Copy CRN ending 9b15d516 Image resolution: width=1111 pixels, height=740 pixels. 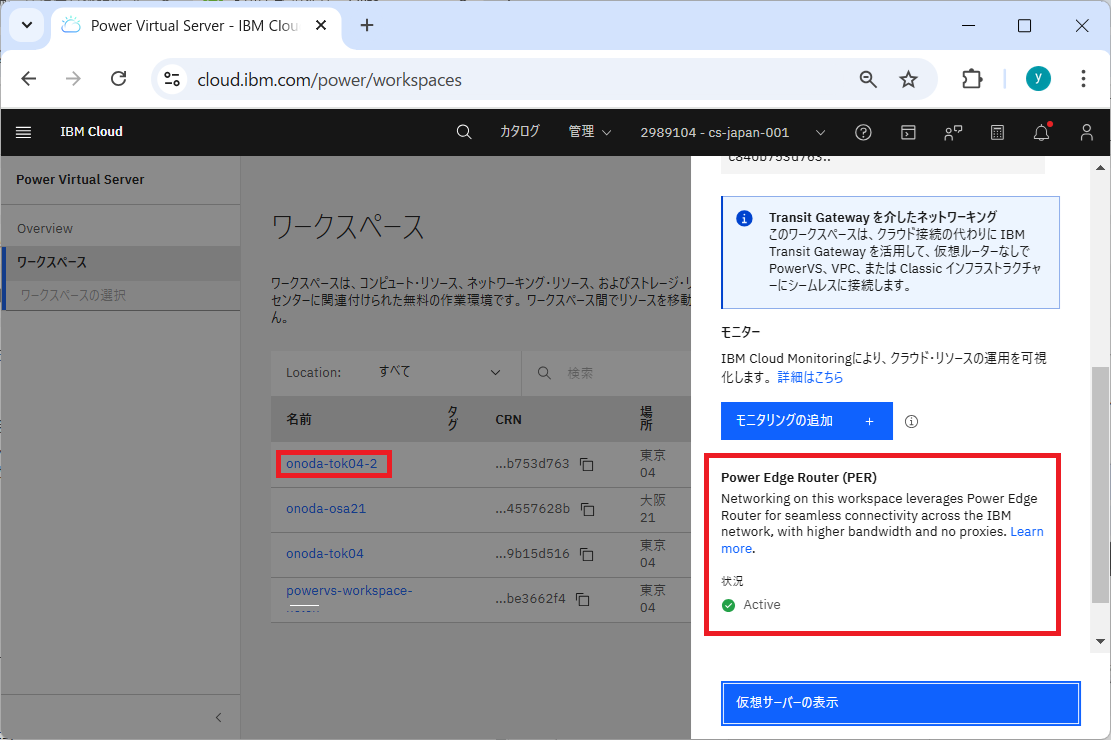[587, 554]
